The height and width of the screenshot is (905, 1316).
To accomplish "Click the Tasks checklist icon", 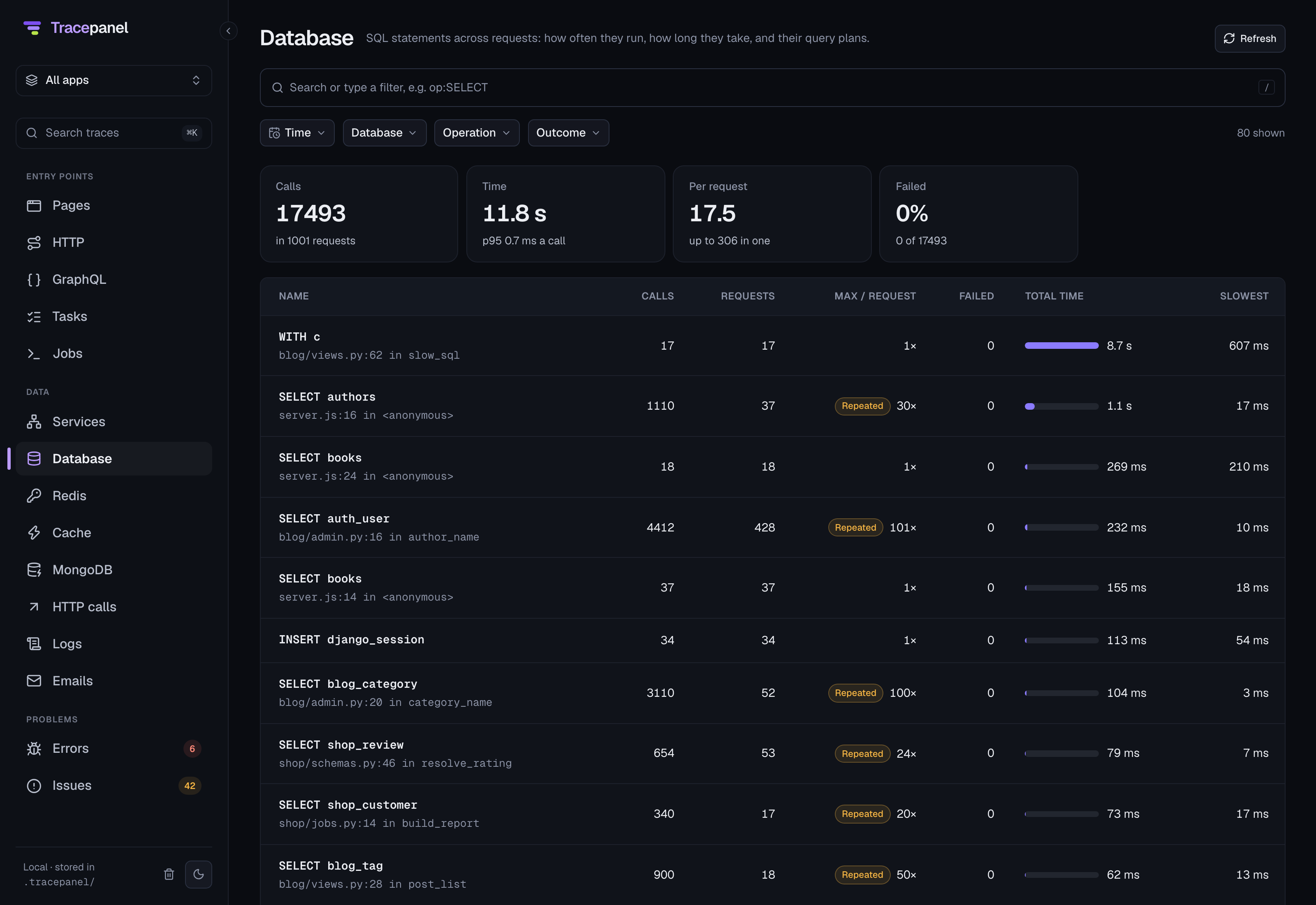I will pos(34,316).
